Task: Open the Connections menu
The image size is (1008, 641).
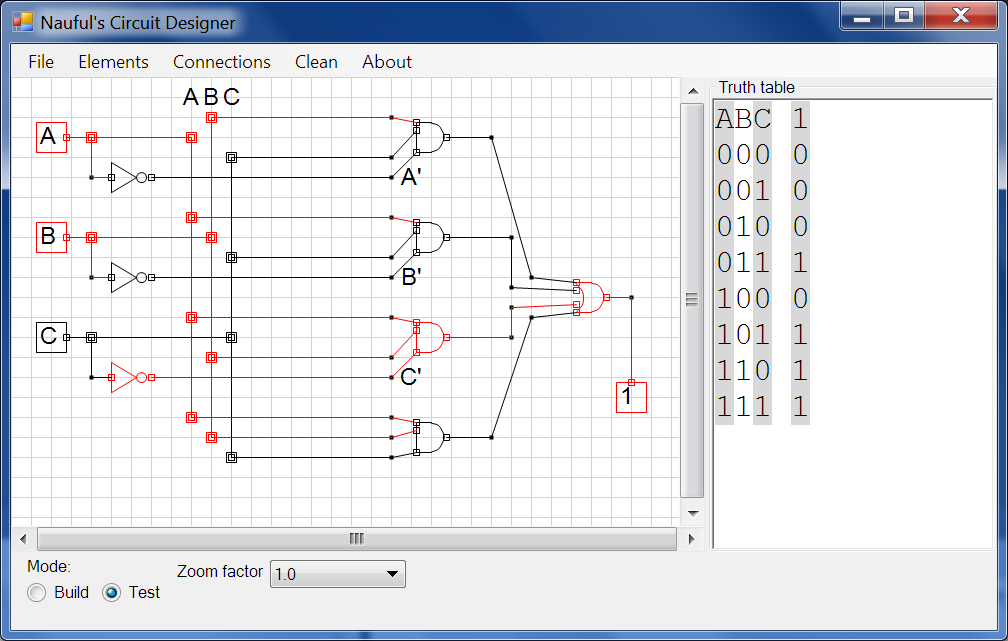Action: (222, 62)
